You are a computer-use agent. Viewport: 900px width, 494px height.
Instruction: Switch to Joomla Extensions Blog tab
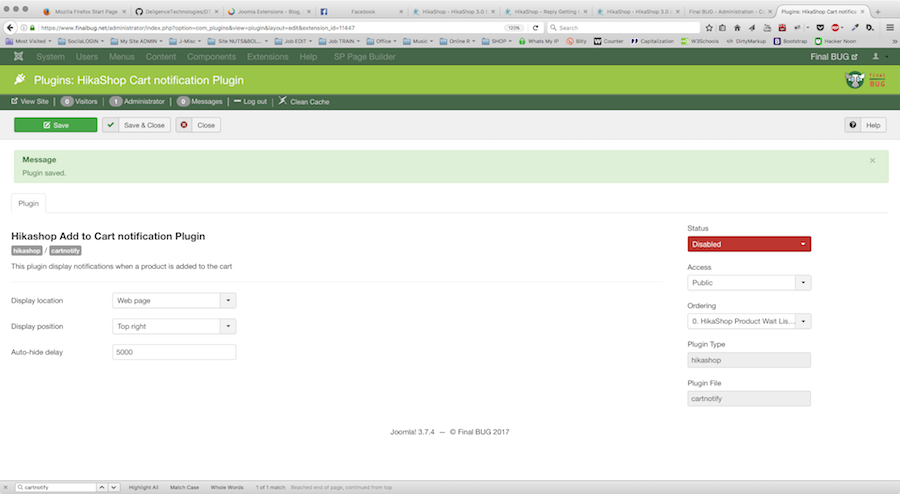point(269,11)
